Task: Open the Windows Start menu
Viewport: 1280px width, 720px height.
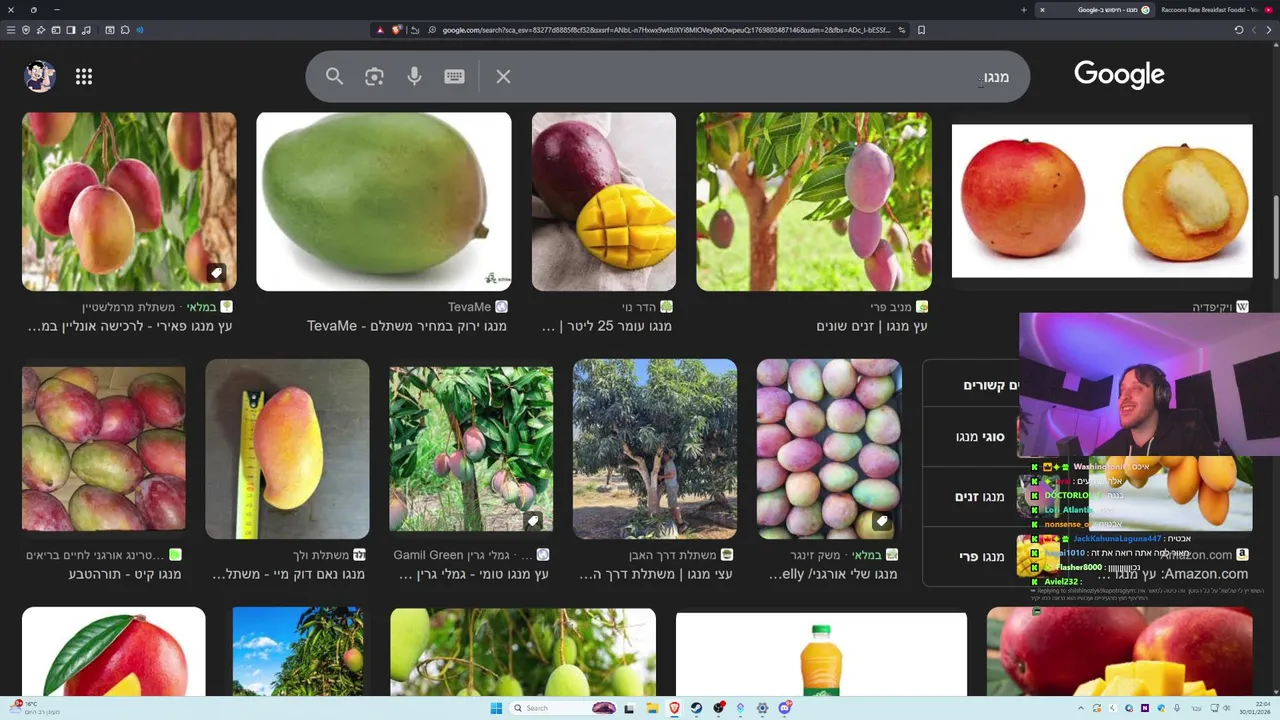Action: point(496,708)
